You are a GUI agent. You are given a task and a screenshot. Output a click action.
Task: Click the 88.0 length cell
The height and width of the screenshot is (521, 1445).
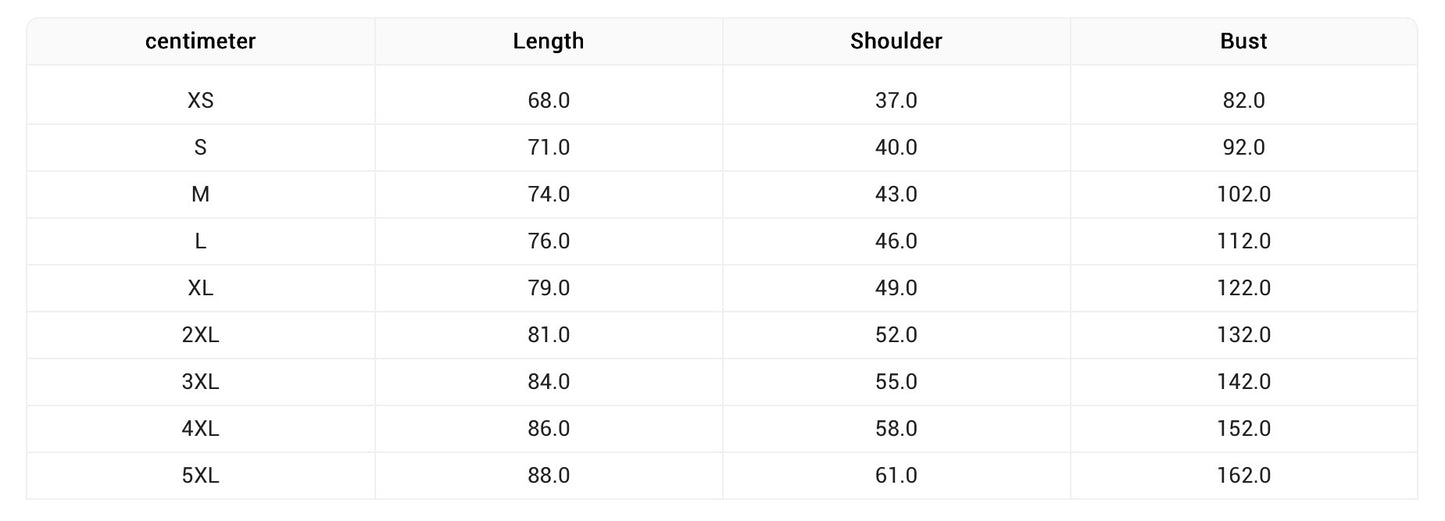[548, 476]
